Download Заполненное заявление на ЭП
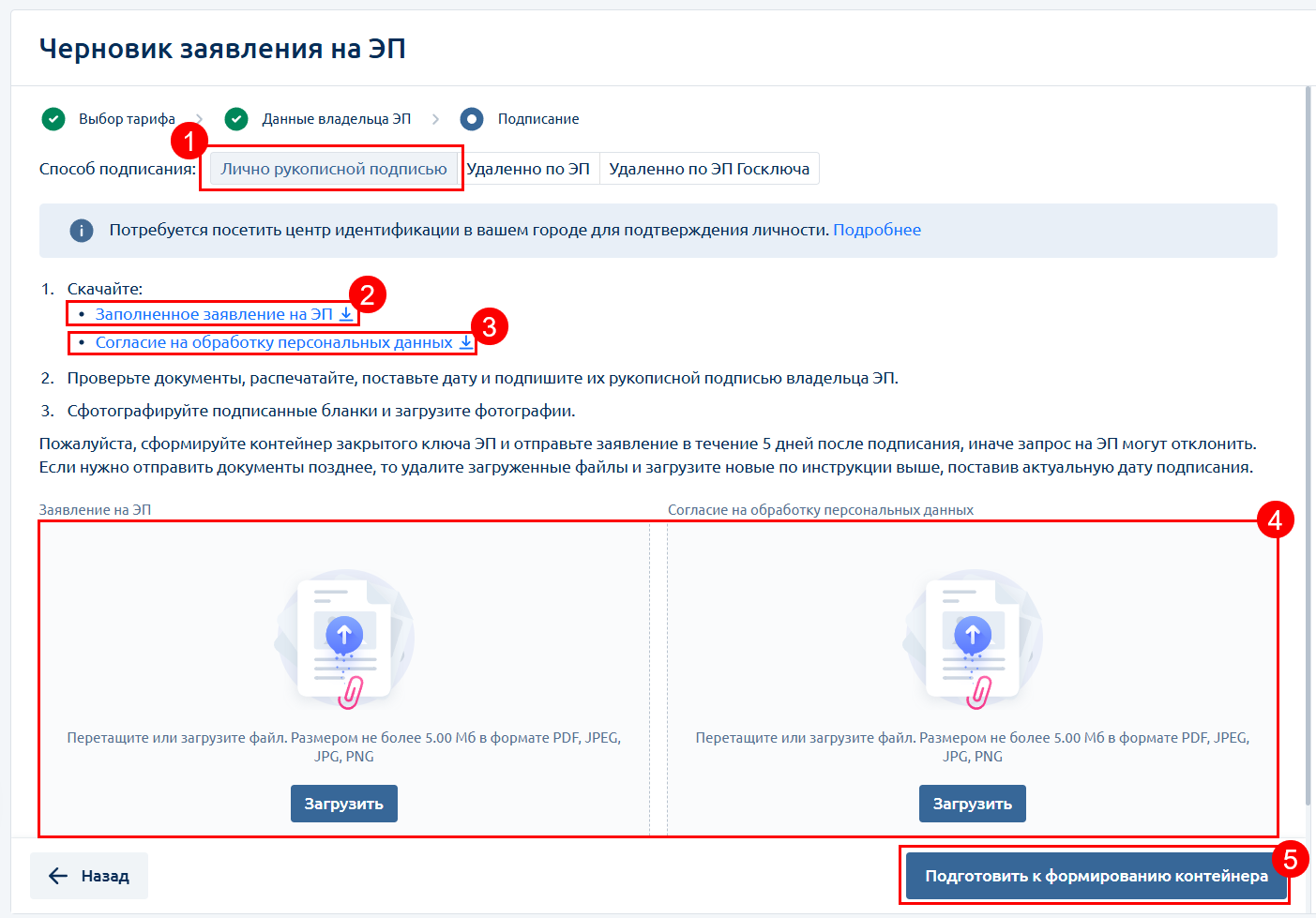Image resolution: width=1316 pixels, height=918 pixels. pos(214,314)
